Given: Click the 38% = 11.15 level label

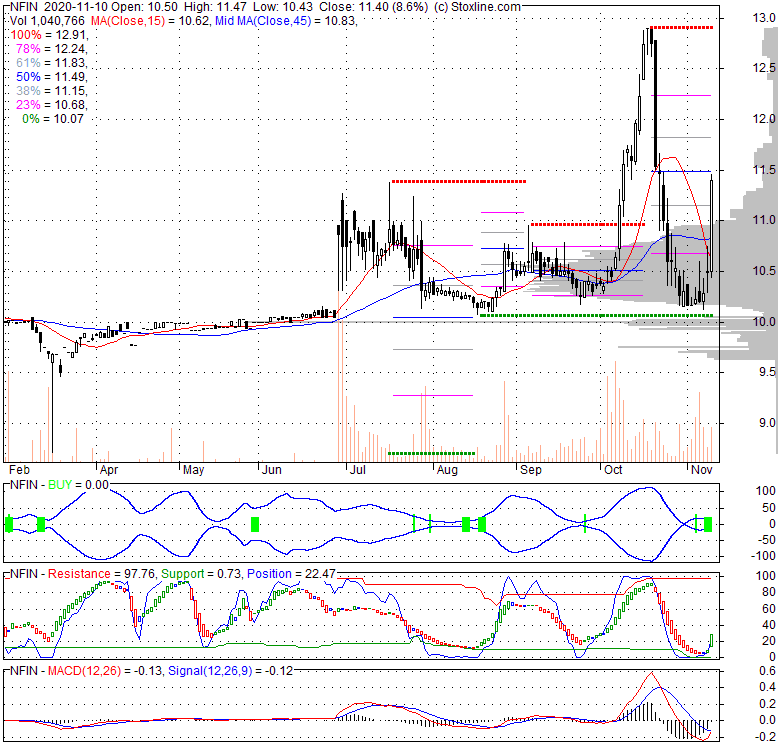Looking at the screenshot, I should pos(51,91).
